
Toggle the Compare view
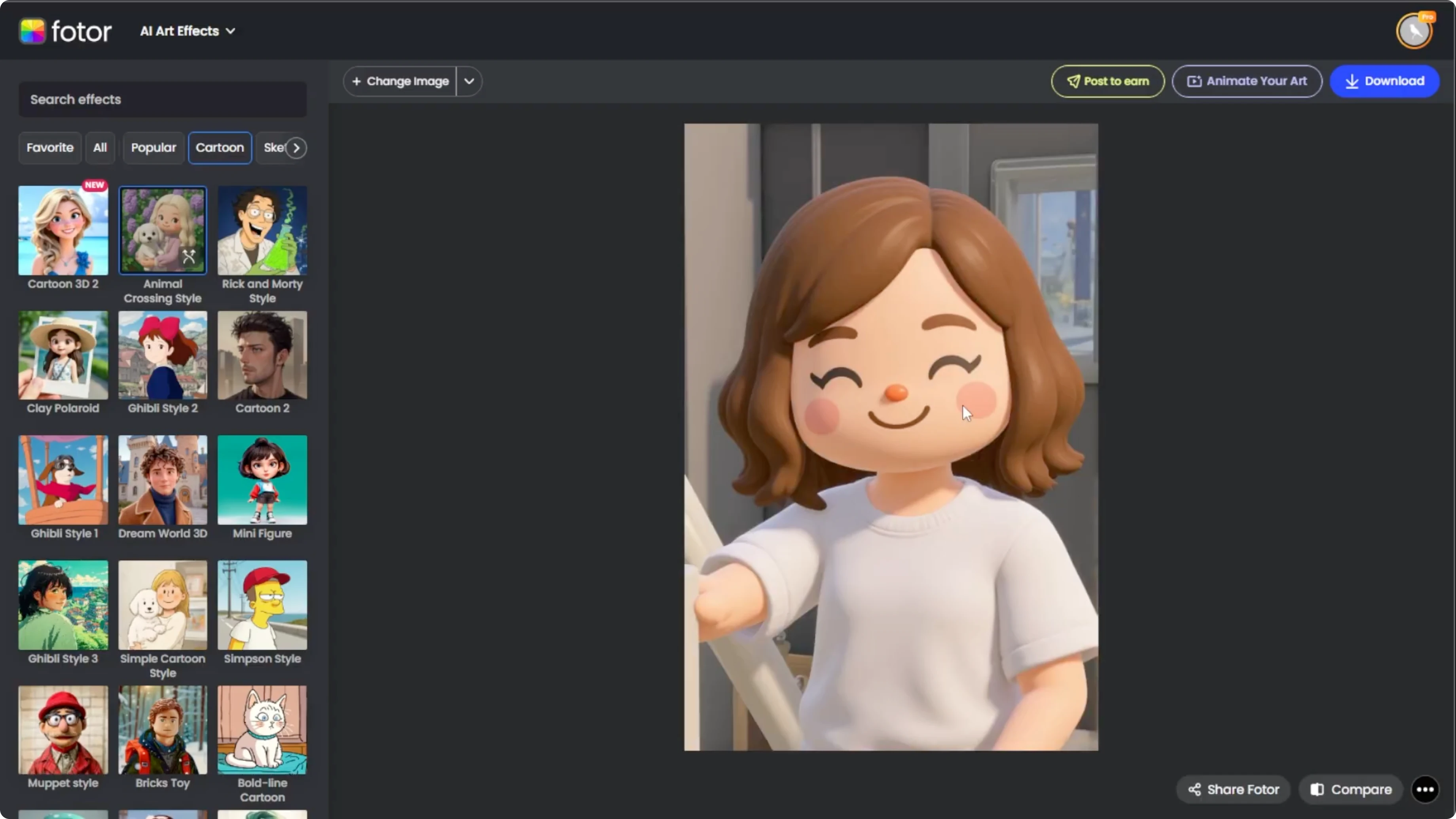point(1351,790)
